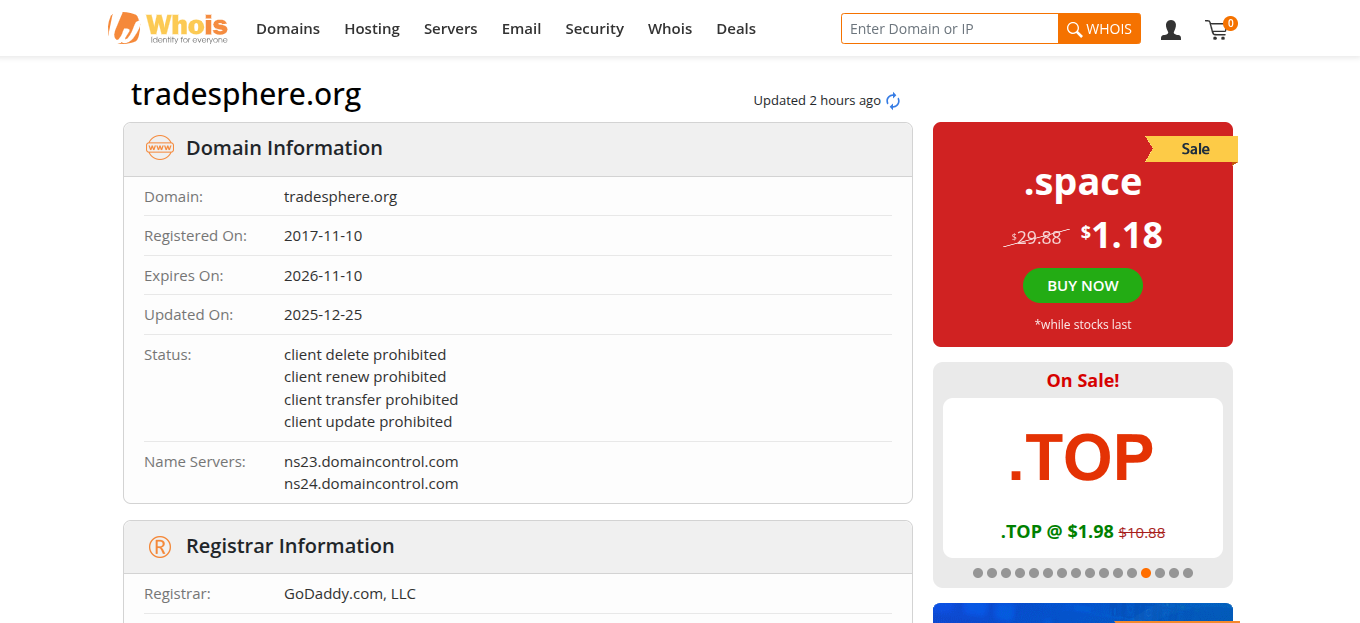Click status client transfer prohibited

tap(371, 400)
